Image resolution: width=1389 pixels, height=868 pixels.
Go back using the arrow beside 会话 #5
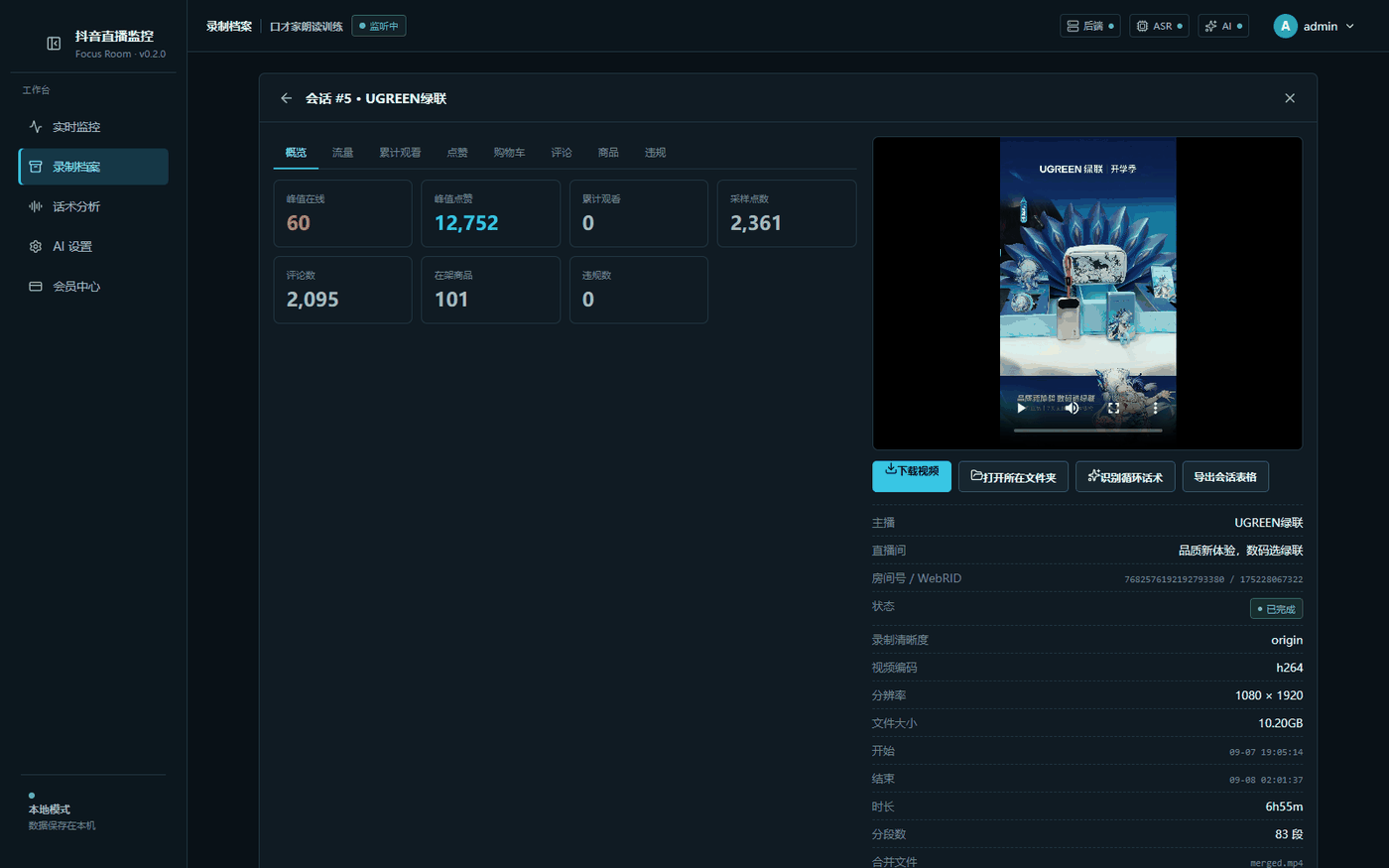pos(286,98)
